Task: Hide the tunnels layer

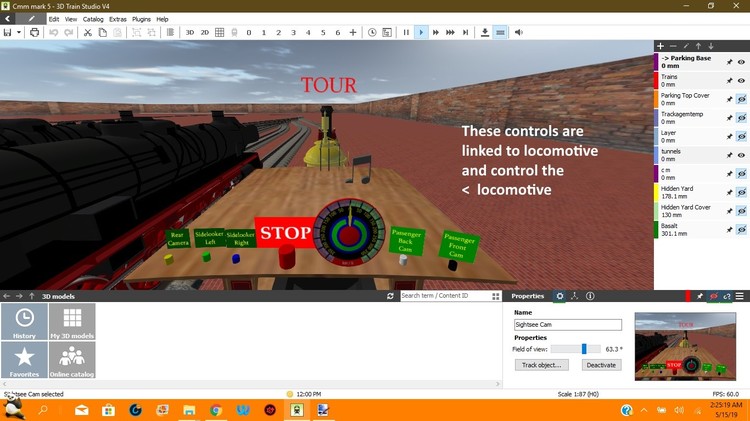Action: pos(741,155)
